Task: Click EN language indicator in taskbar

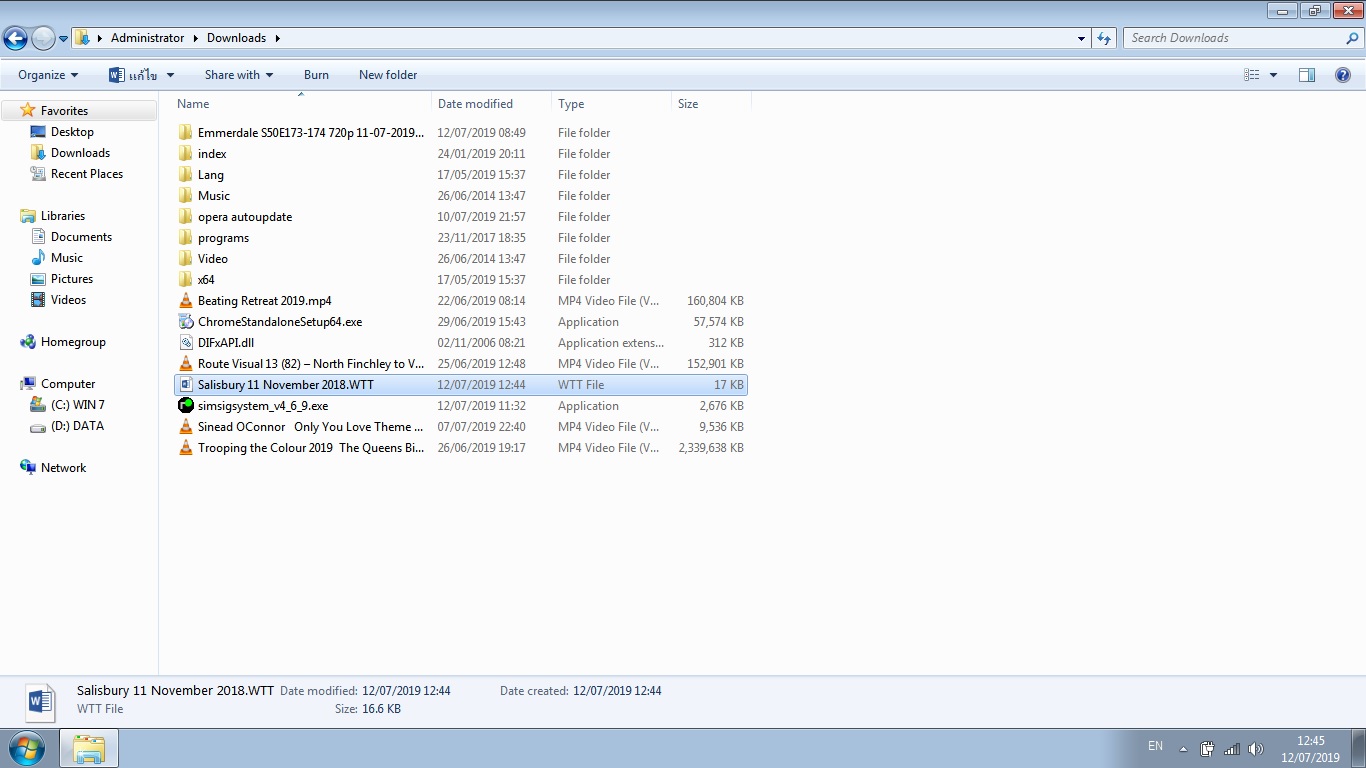Action: pyautogui.click(x=1155, y=746)
